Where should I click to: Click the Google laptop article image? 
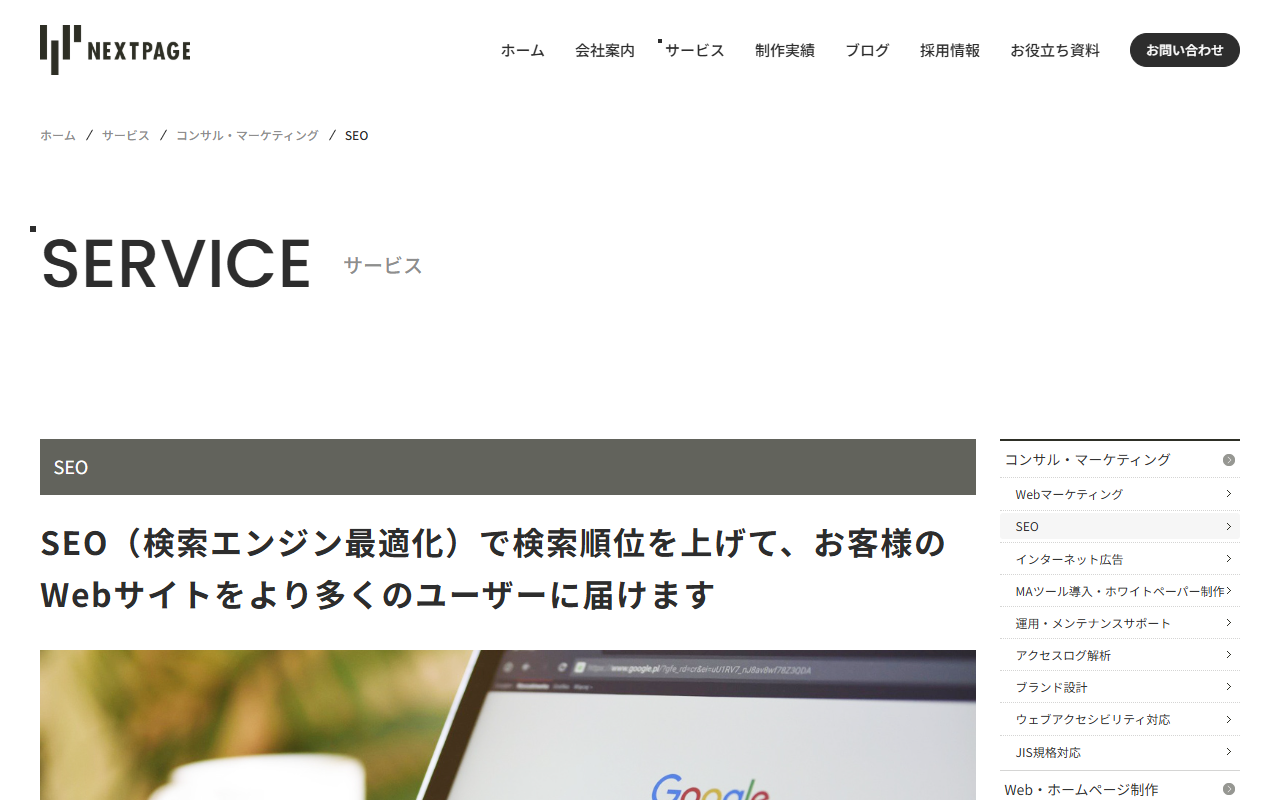pos(507,725)
